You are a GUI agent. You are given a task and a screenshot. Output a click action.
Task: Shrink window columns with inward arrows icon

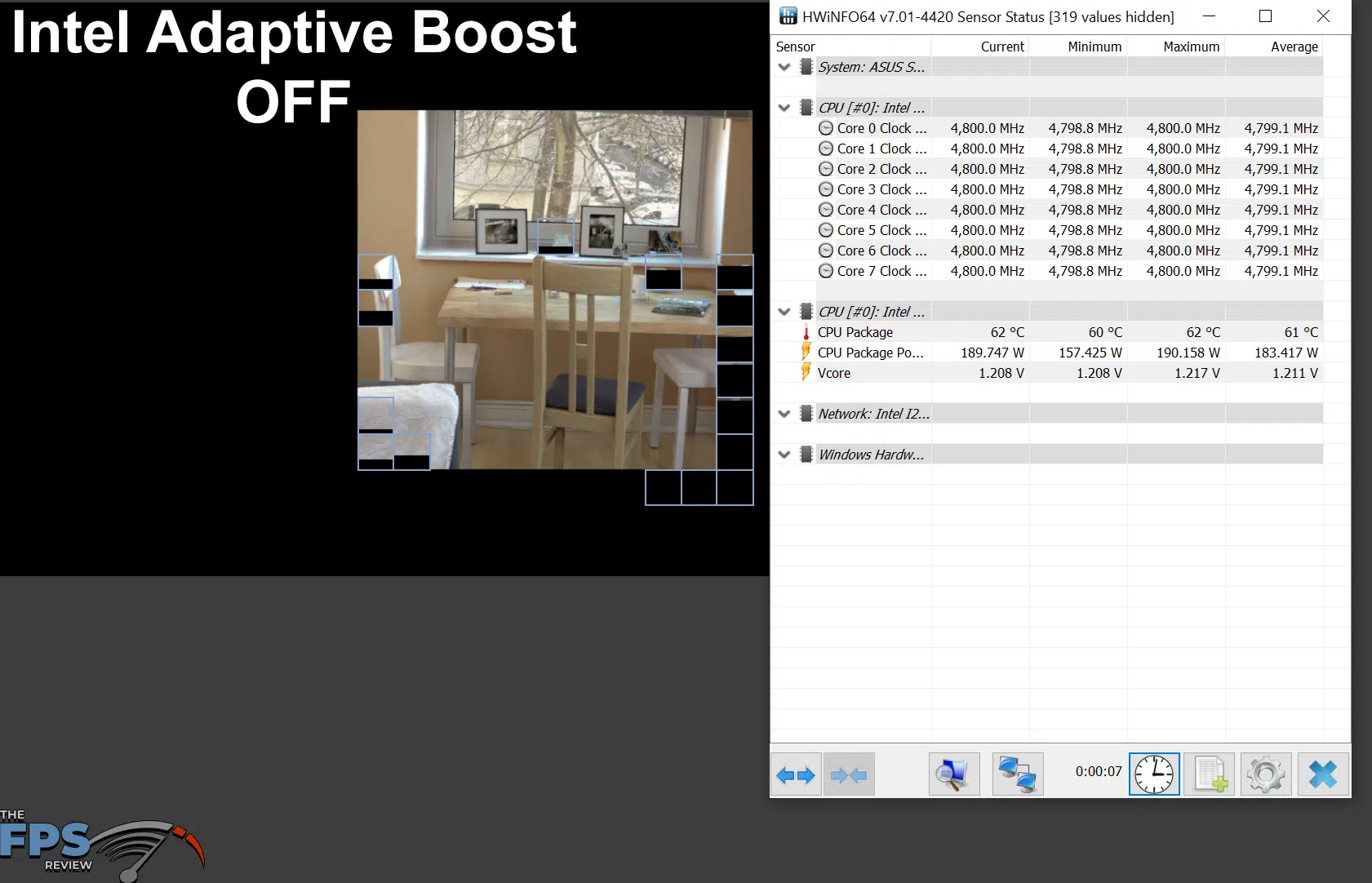[849, 774]
